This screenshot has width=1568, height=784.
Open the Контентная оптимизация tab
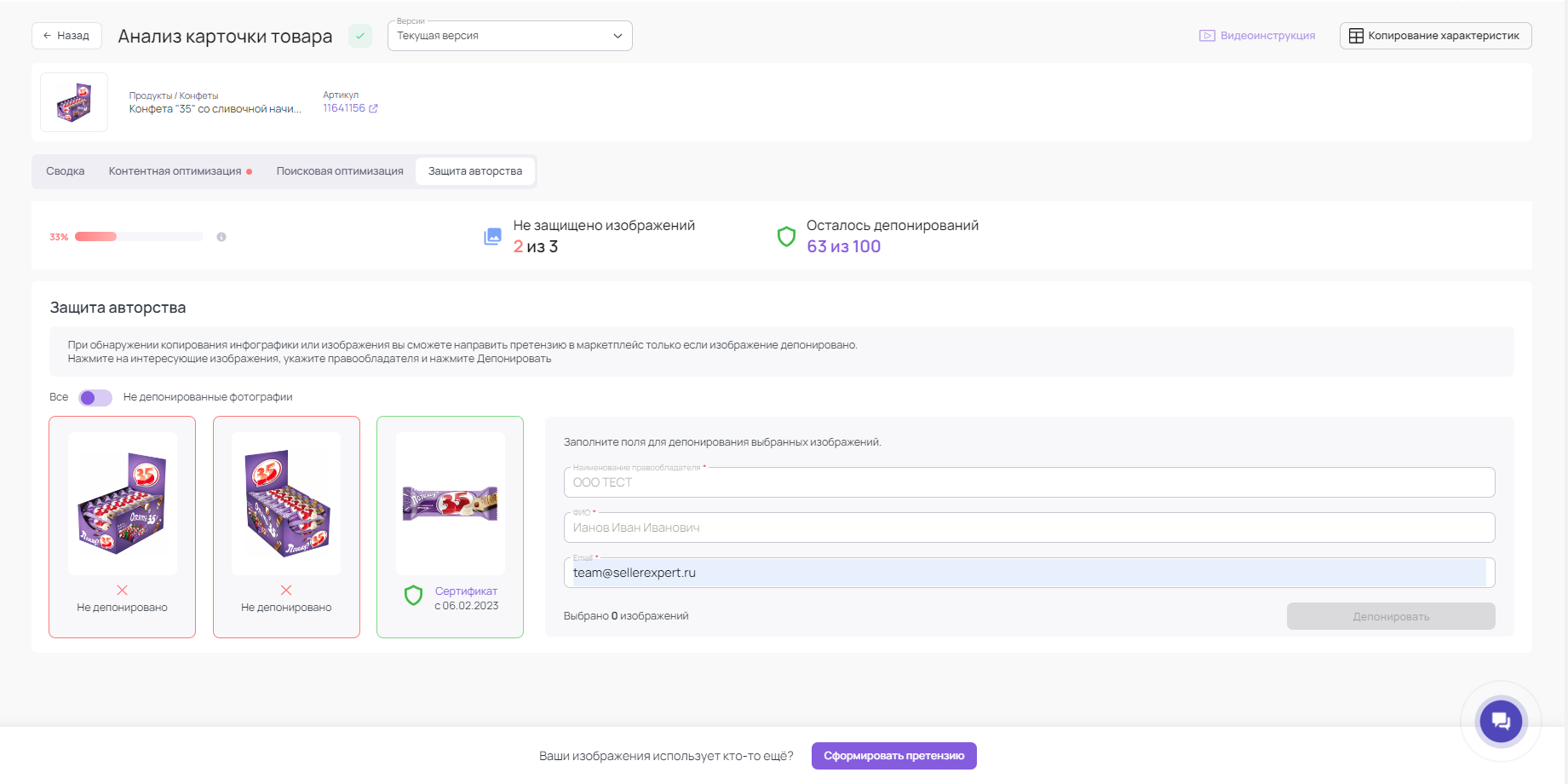pos(175,171)
